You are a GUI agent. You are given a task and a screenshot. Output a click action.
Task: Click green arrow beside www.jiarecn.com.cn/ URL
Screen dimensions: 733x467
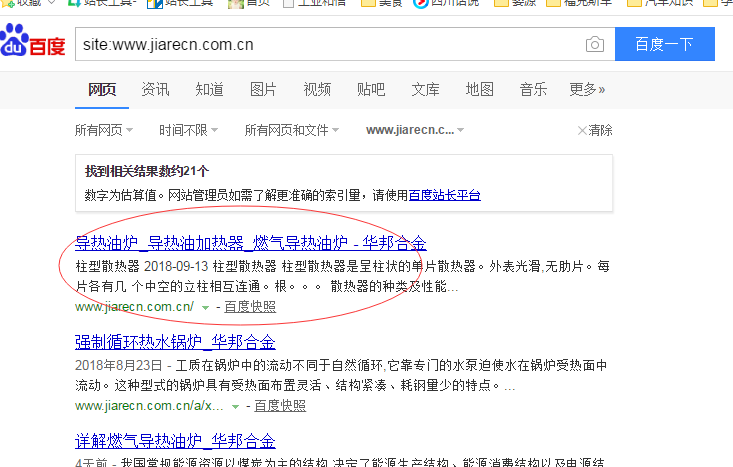[205, 307]
